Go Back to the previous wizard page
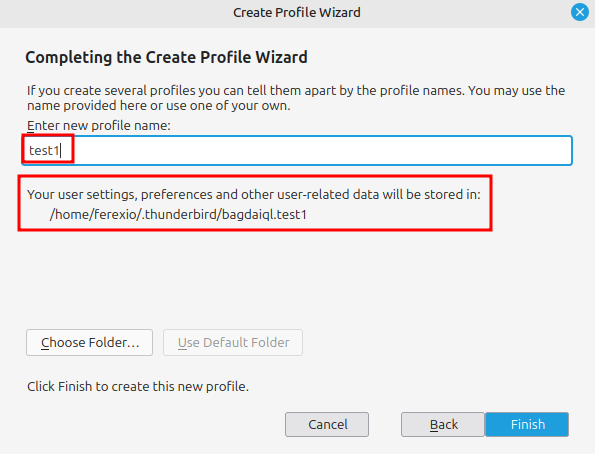The image size is (595, 454). [443, 424]
